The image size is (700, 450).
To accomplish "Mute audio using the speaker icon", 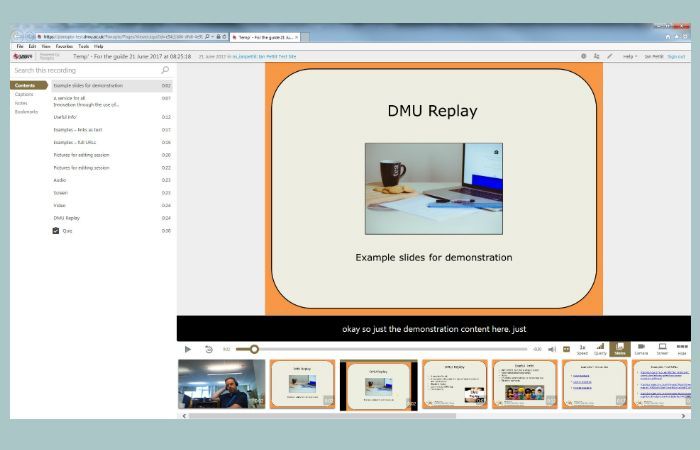I will 552,349.
